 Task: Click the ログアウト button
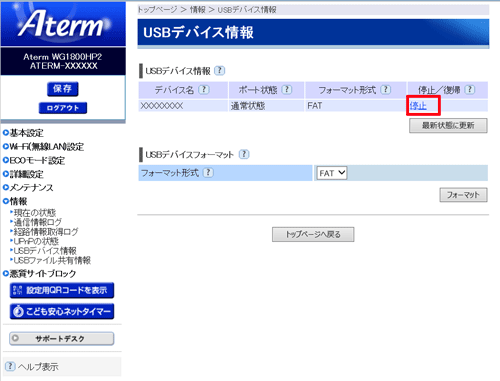tap(63, 108)
